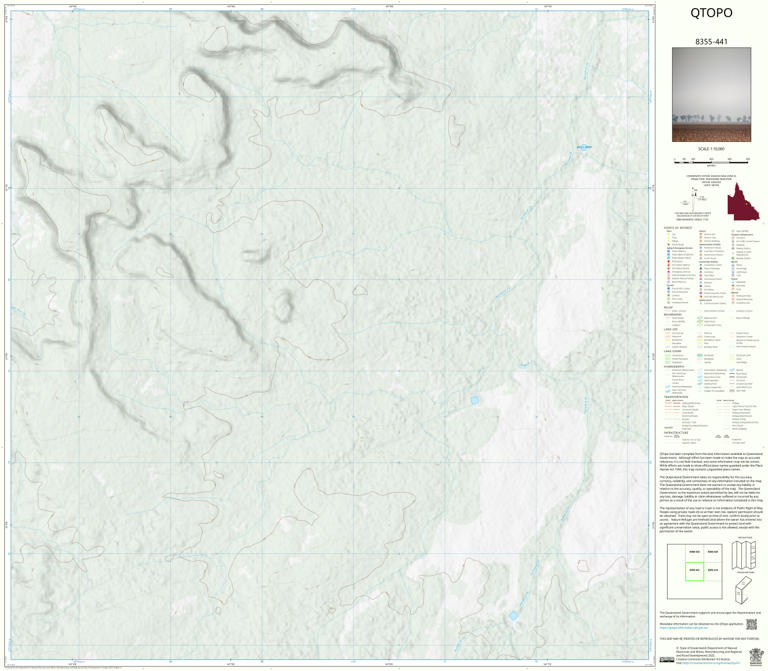Click the labelled waterhole near the upper-right creek

[x=583, y=147]
